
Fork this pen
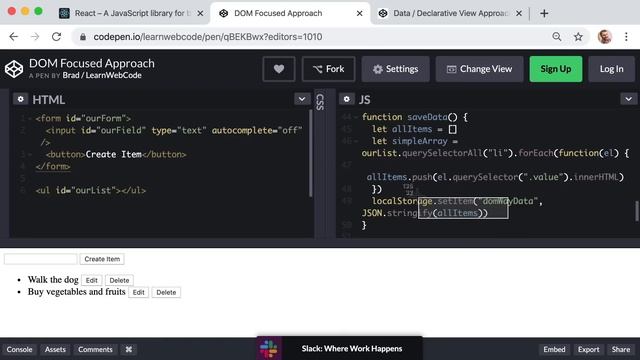329,69
